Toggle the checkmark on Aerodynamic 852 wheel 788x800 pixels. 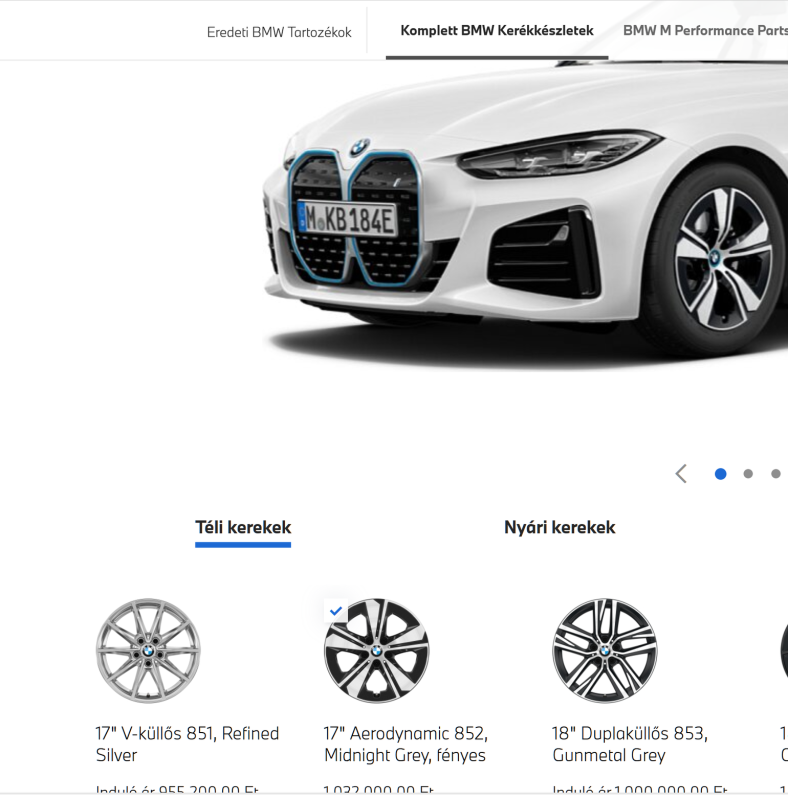pyautogui.click(x=336, y=611)
